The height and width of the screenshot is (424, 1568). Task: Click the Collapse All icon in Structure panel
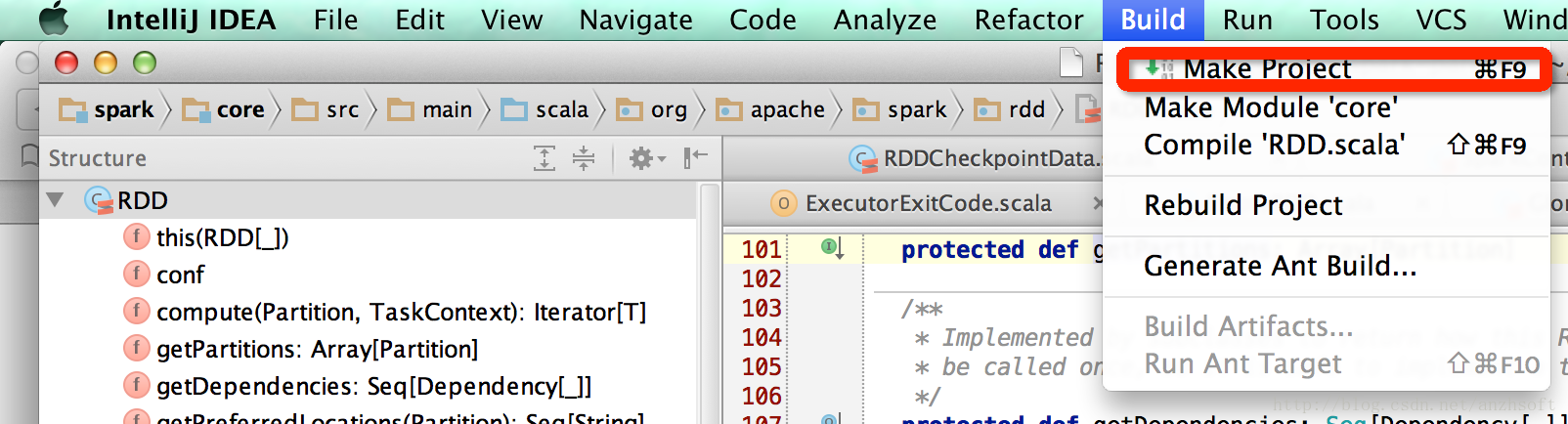pos(584,158)
